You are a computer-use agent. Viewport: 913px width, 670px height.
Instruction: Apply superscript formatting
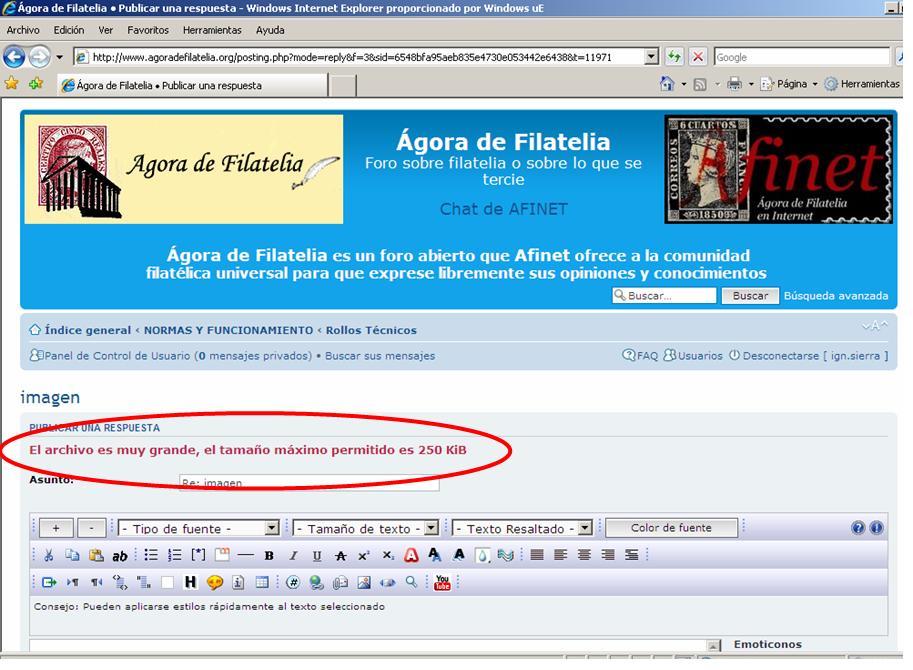tap(364, 556)
